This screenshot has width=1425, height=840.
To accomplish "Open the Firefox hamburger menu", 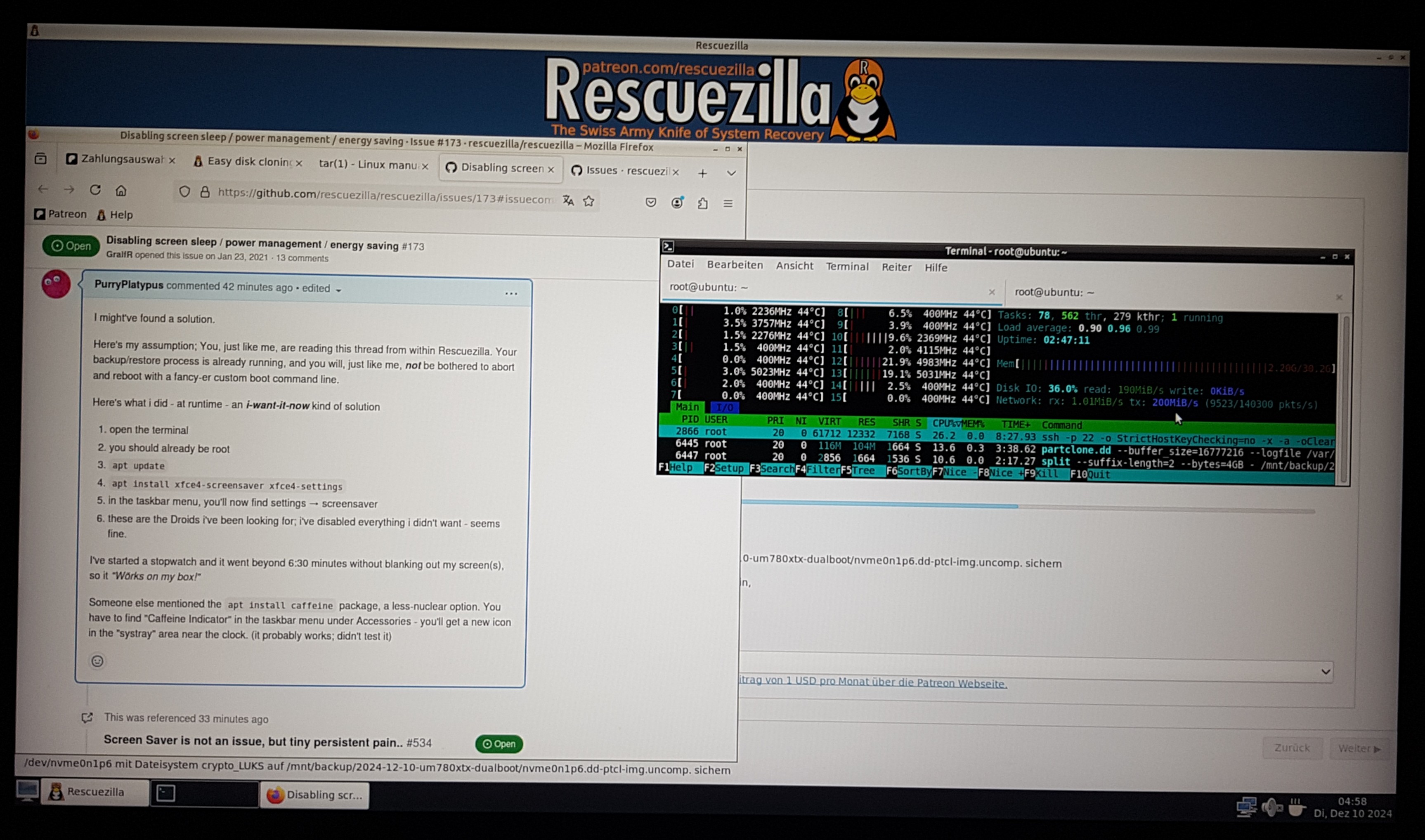I will click(728, 203).
